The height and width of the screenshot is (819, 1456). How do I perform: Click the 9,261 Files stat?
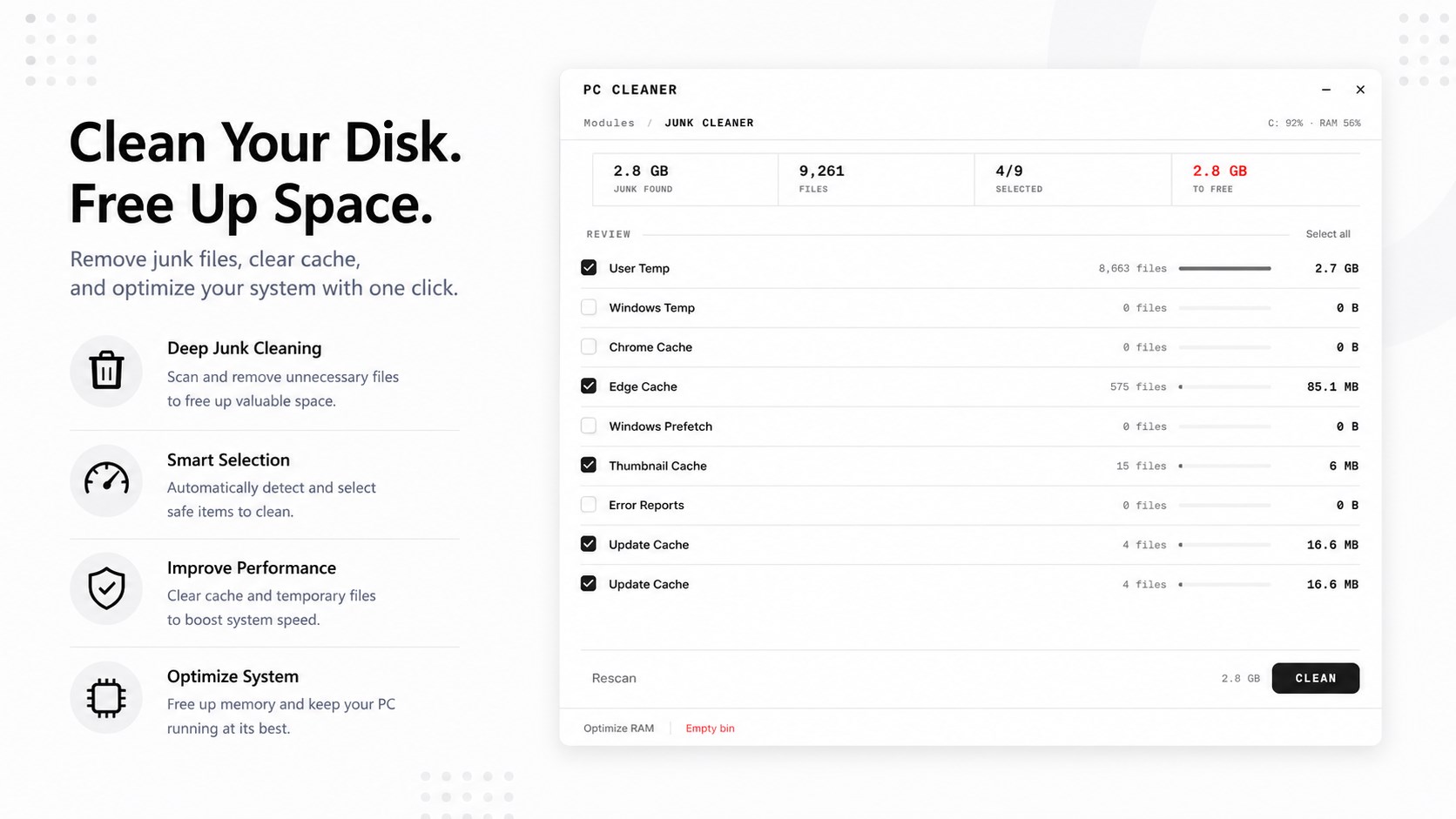[876, 179]
